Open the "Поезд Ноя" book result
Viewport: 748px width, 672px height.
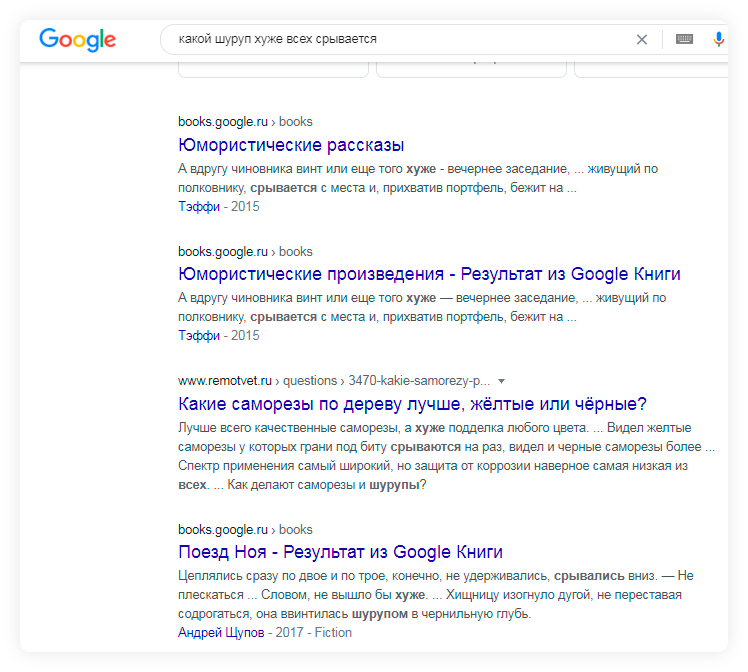(x=340, y=552)
